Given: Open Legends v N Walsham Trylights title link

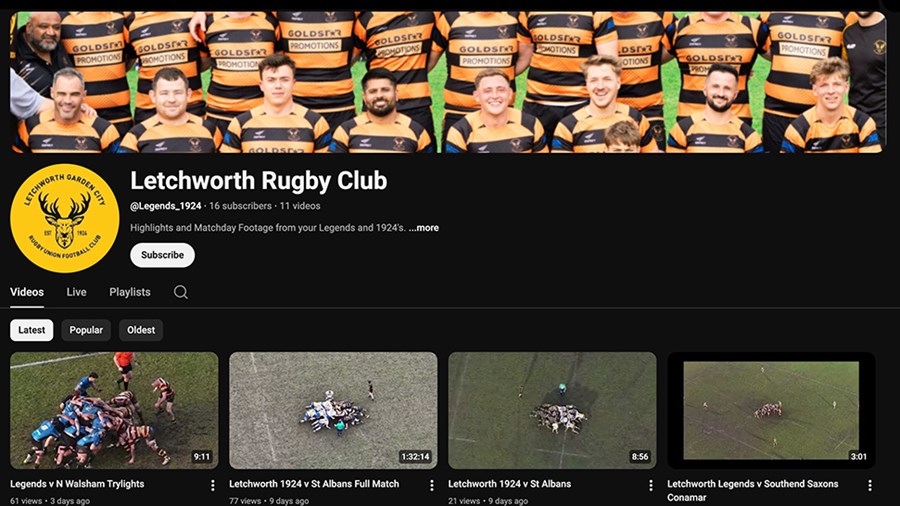Looking at the screenshot, I should (77, 484).
